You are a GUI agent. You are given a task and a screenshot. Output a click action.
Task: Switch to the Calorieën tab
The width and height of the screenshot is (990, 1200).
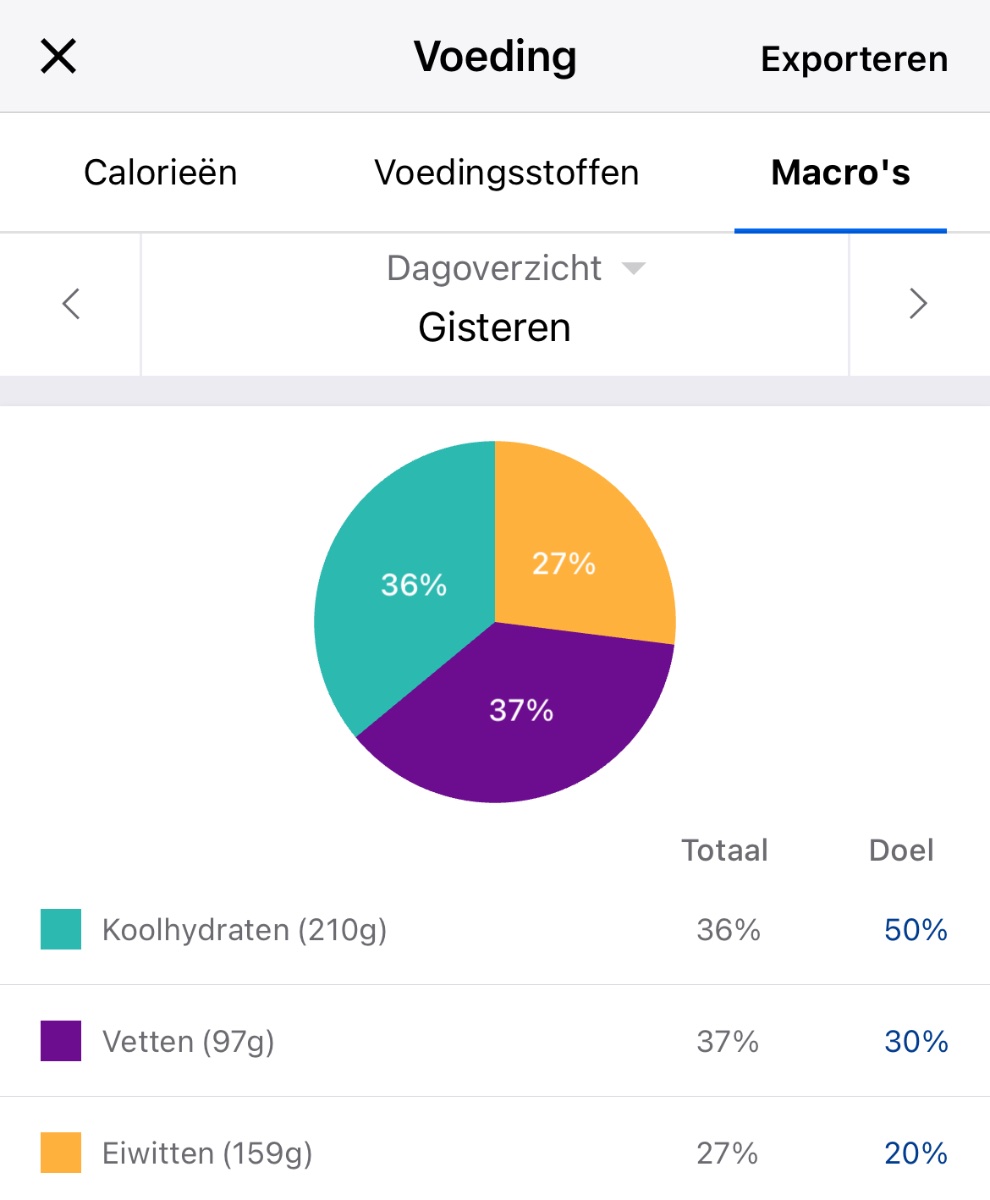[x=160, y=173]
